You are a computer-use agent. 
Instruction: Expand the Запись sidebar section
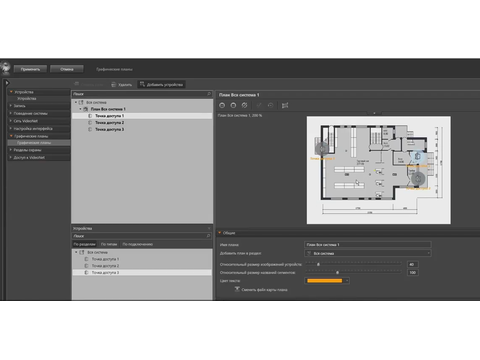(11, 106)
